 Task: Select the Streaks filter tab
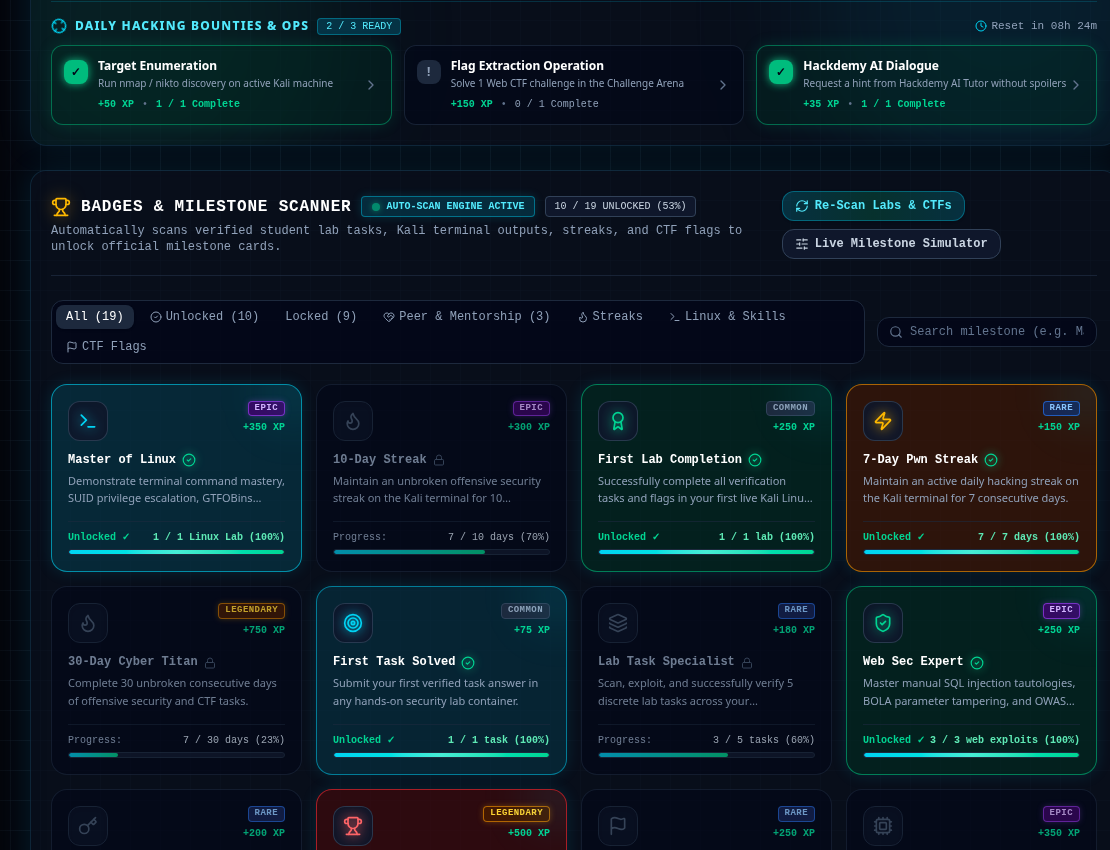(610, 316)
